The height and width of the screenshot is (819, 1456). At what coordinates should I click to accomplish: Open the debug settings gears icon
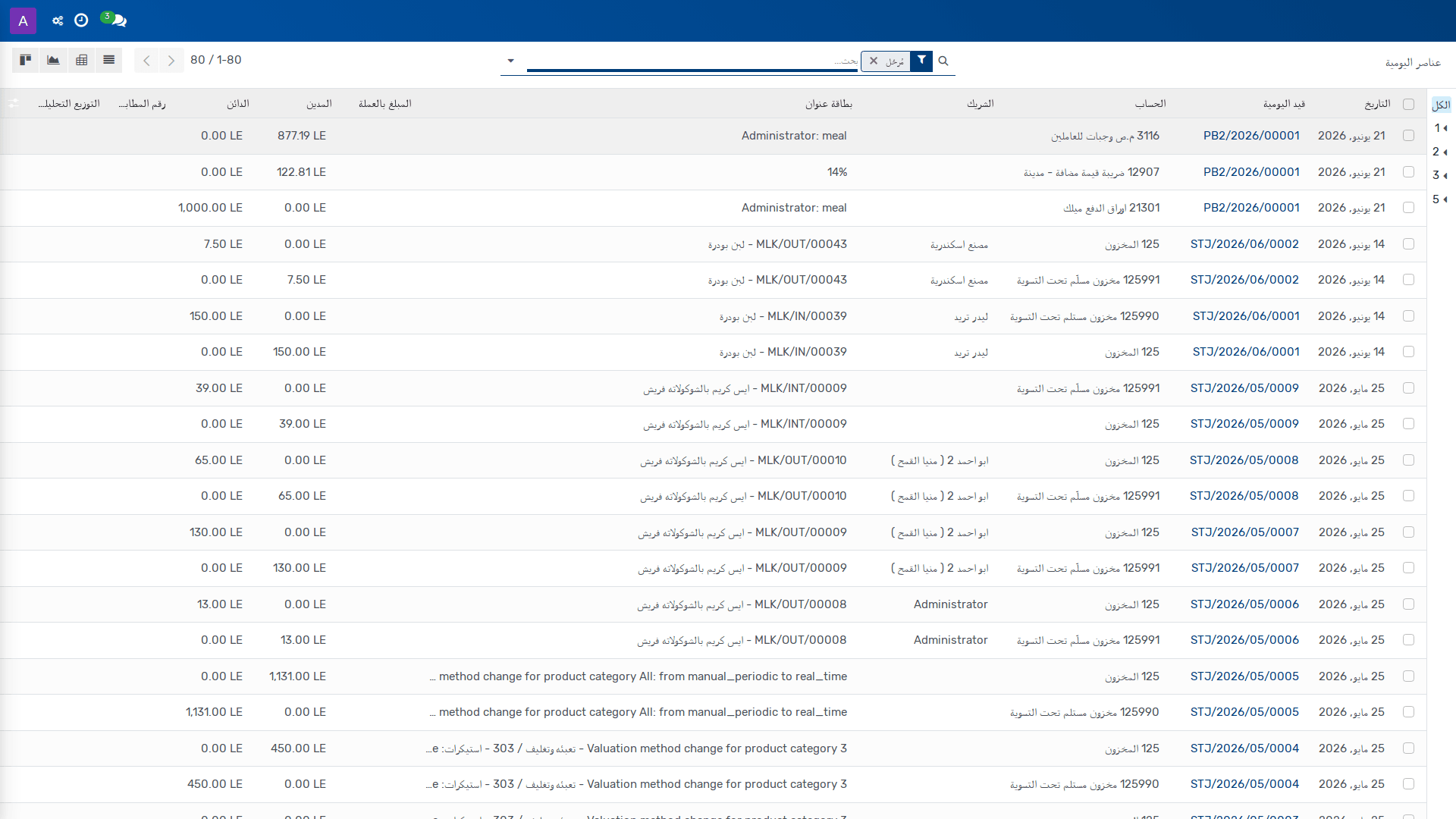[x=58, y=20]
